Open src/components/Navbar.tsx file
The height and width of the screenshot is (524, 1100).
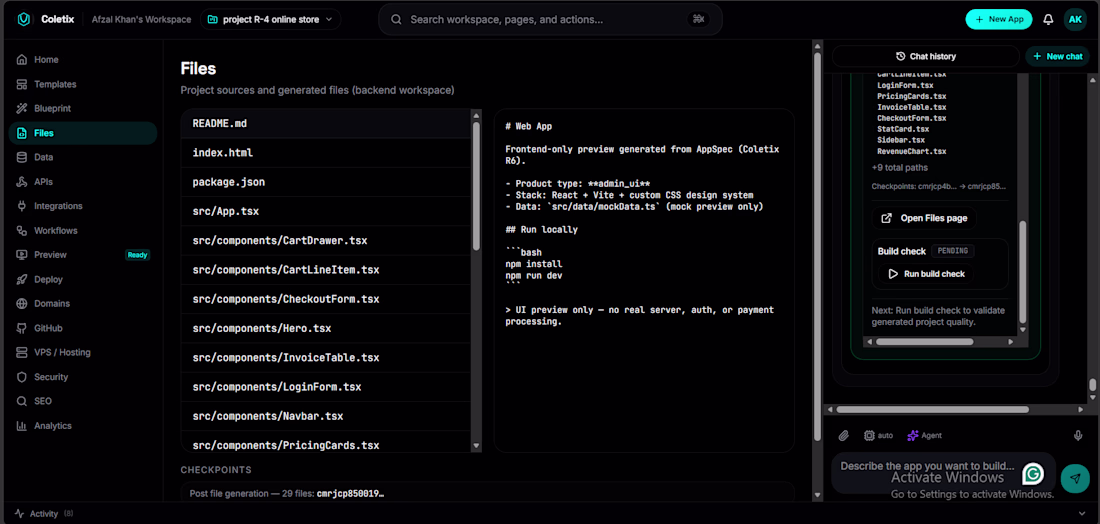(x=326, y=417)
